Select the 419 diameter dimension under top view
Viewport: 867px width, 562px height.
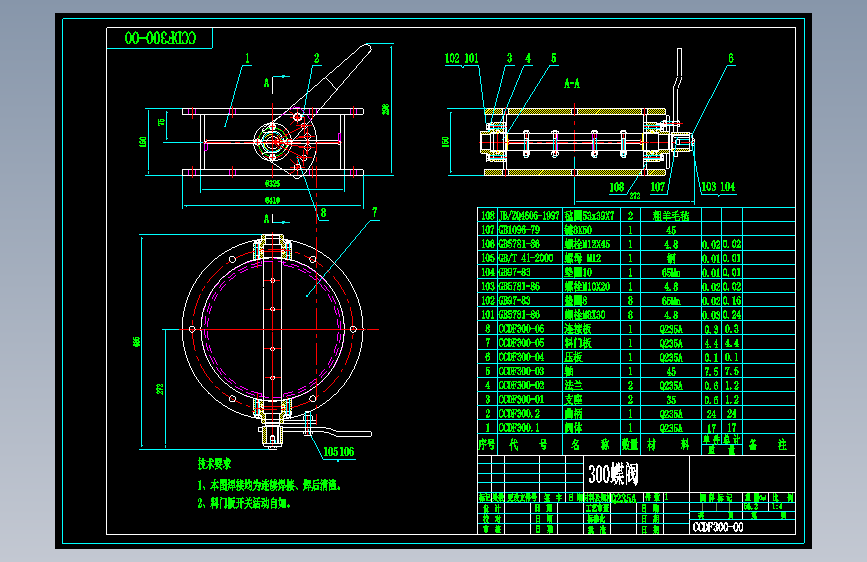[x=272, y=201]
